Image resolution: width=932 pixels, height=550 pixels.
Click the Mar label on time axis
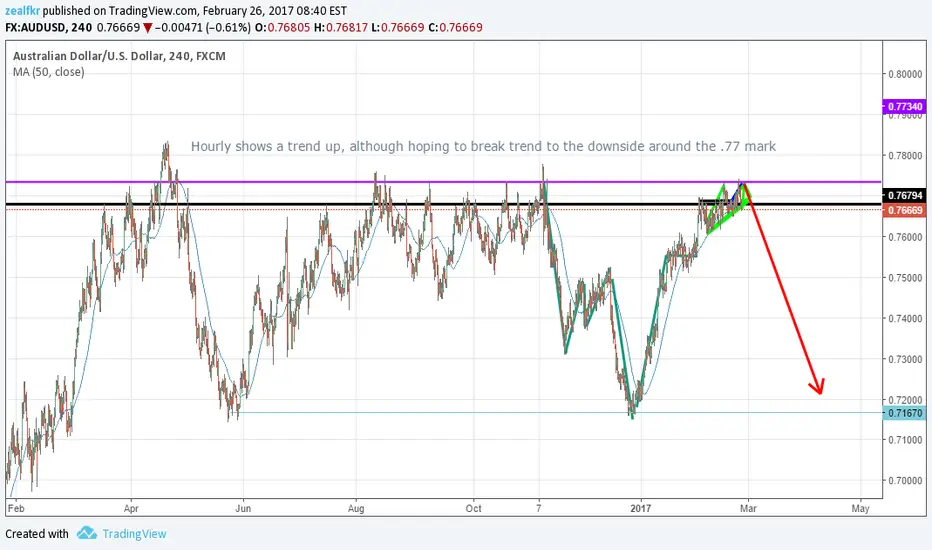point(748,508)
